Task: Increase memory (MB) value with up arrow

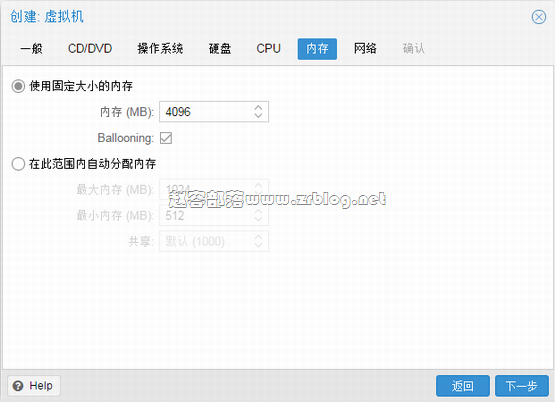Action: coord(258,108)
